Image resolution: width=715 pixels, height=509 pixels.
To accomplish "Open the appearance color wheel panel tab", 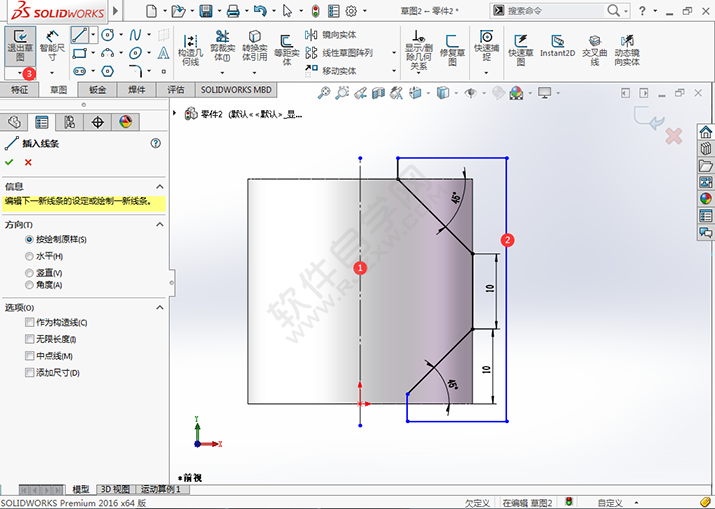I will [x=125, y=122].
